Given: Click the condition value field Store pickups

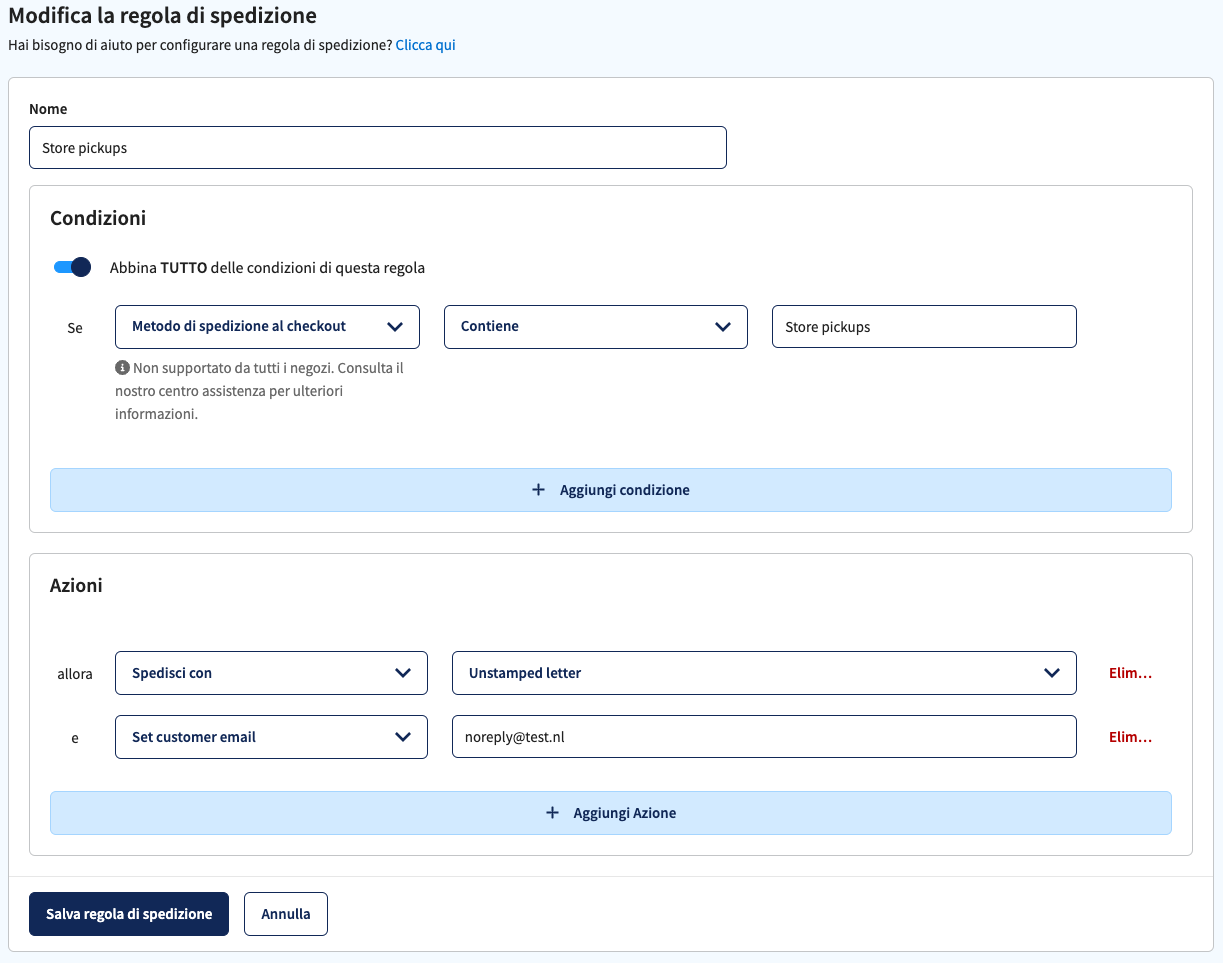Looking at the screenshot, I should 924,327.
